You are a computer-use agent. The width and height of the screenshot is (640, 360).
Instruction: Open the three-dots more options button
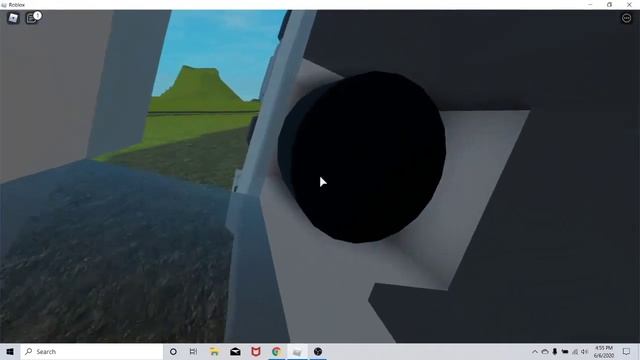[626, 18]
